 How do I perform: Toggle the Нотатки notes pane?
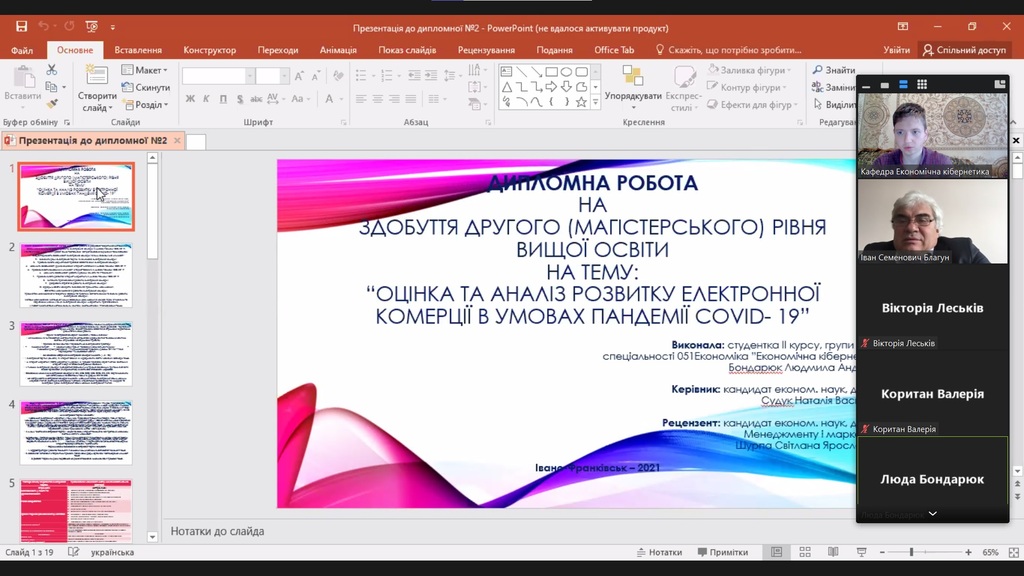pos(659,552)
